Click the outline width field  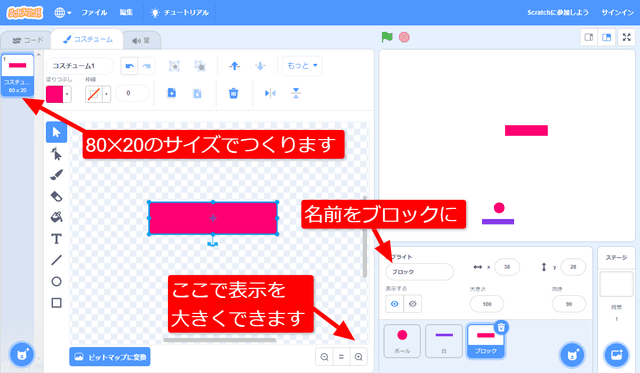132,93
